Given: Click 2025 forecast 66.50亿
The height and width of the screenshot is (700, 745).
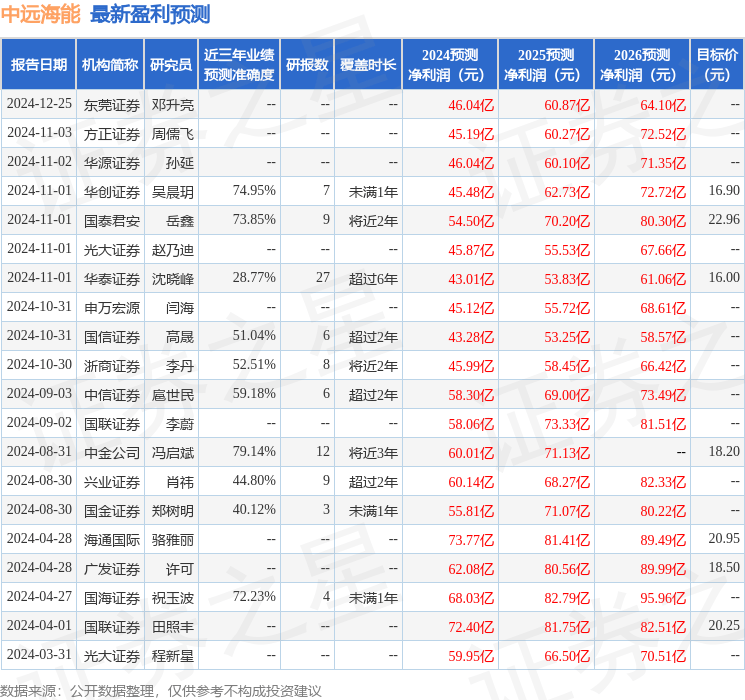Looking at the screenshot, I should (x=567, y=656).
